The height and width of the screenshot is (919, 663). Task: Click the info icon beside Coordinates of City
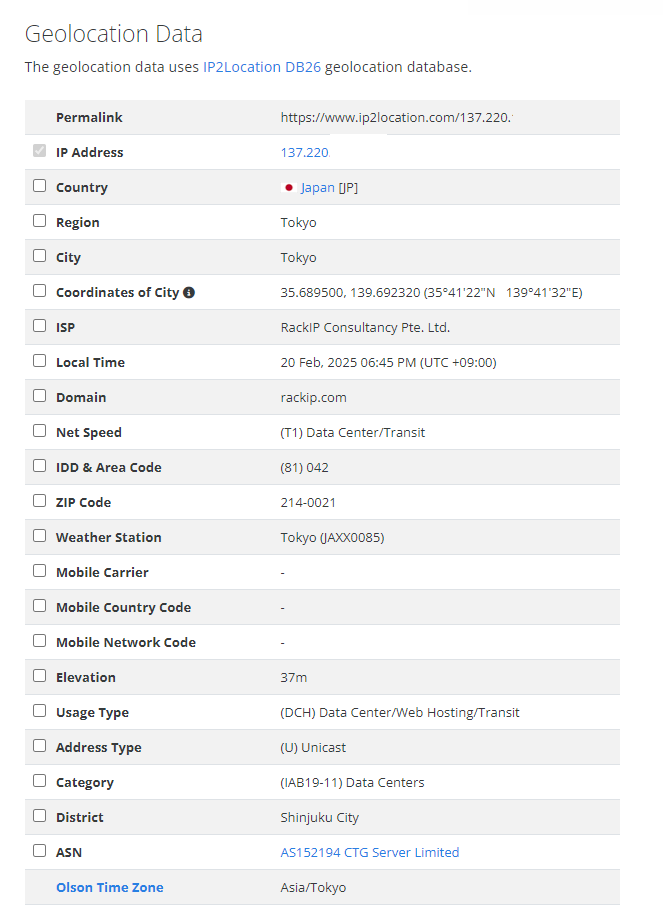[189, 292]
